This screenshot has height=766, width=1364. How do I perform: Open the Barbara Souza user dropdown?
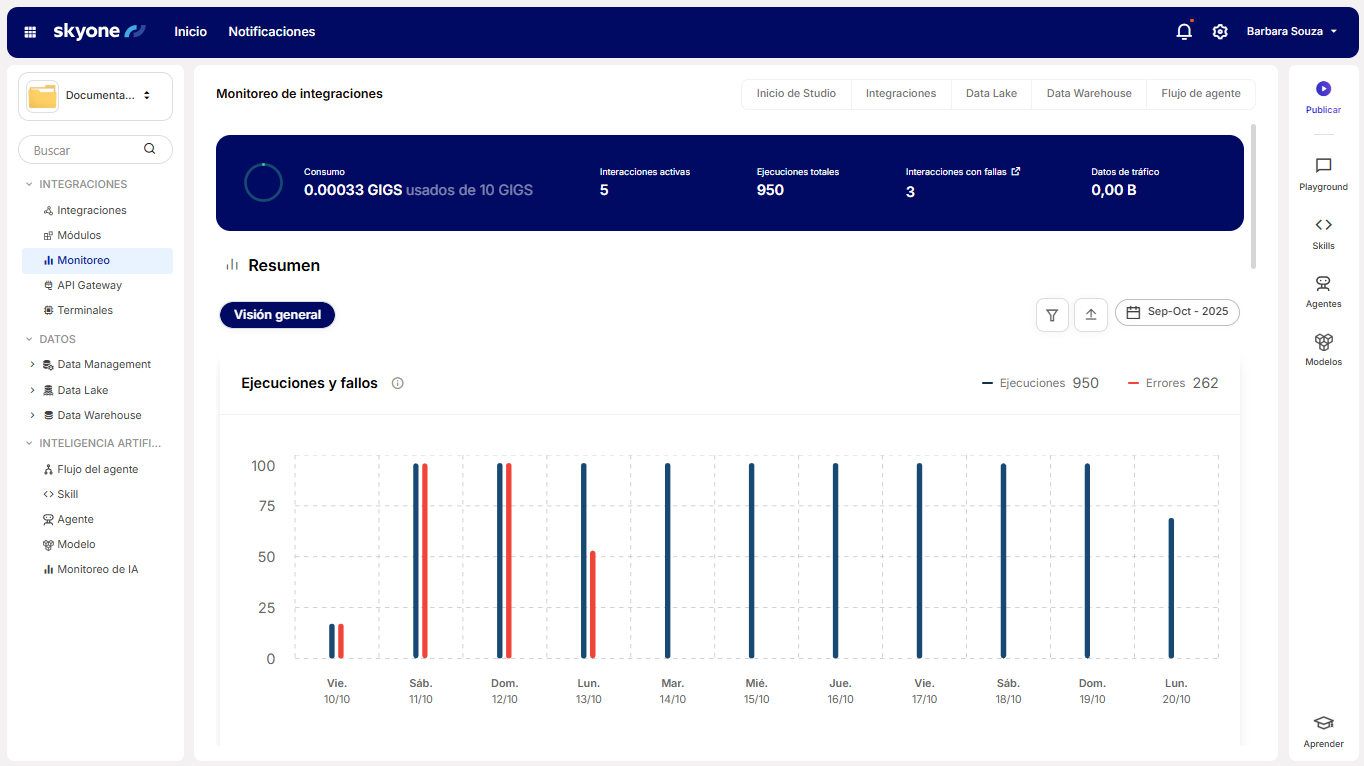1291,32
